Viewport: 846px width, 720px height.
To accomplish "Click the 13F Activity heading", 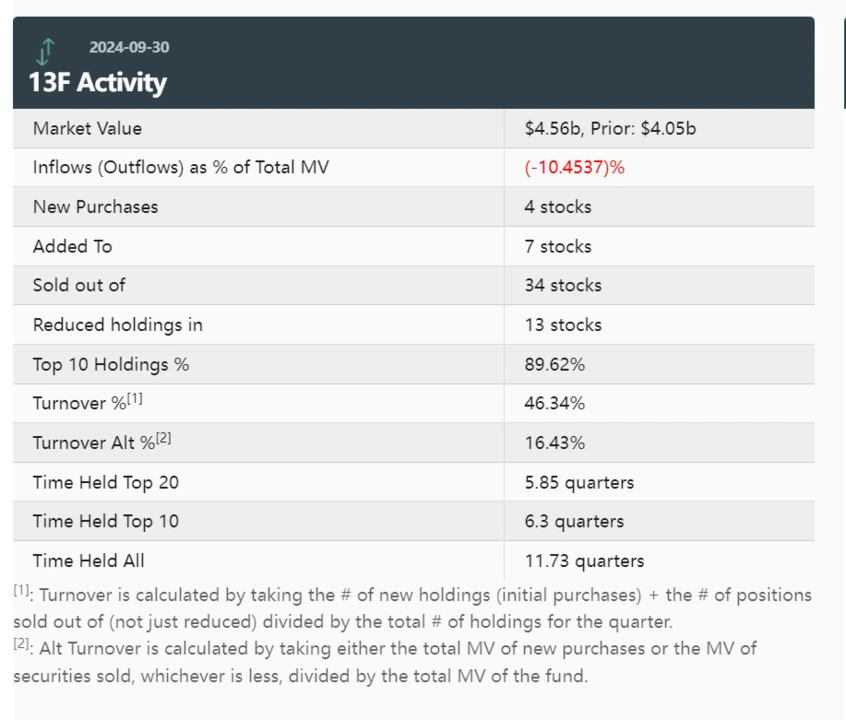I will pos(97,82).
